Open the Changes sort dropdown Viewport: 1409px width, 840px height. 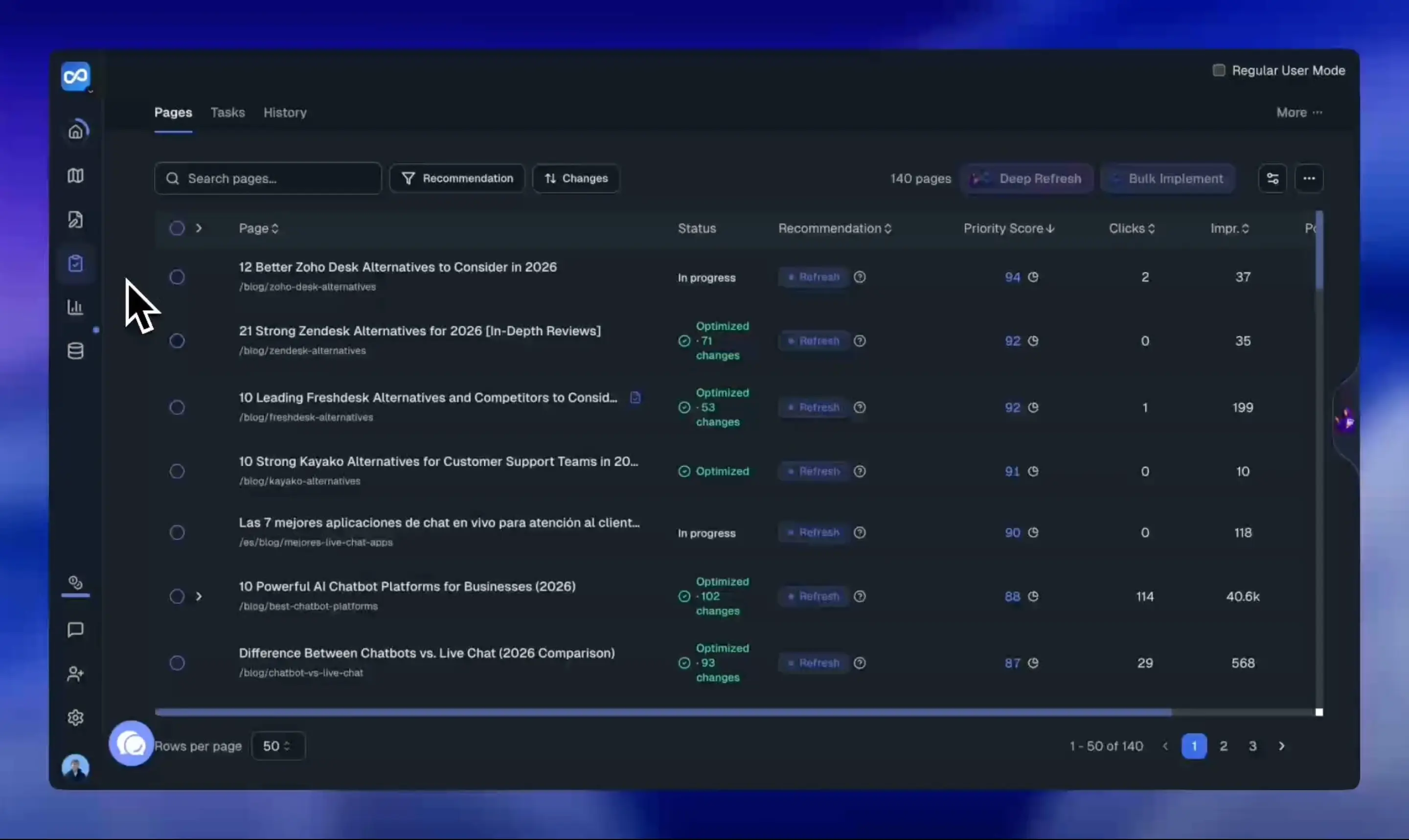pyautogui.click(x=576, y=178)
